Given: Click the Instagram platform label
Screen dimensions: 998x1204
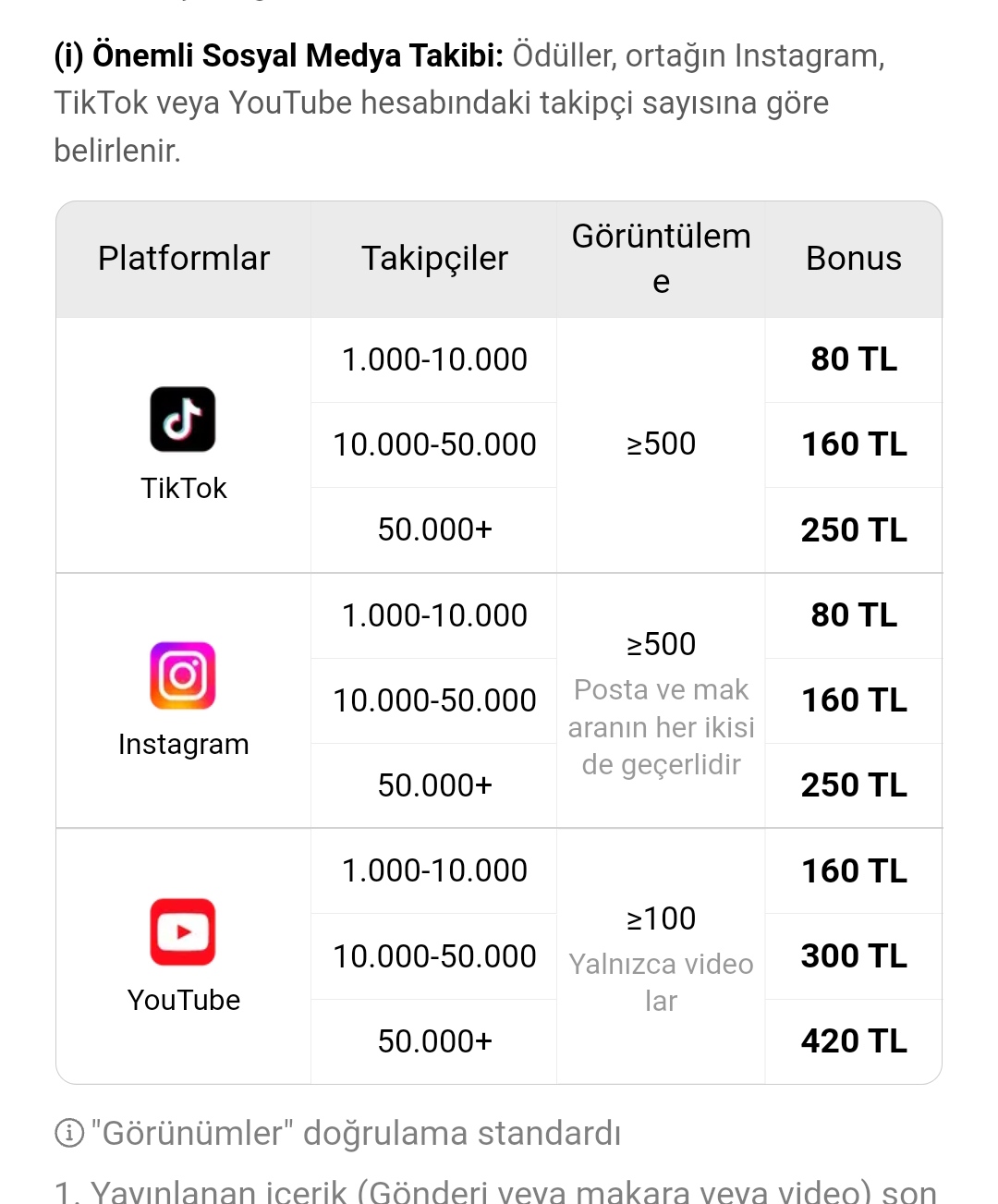Looking at the screenshot, I should click(183, 744).
